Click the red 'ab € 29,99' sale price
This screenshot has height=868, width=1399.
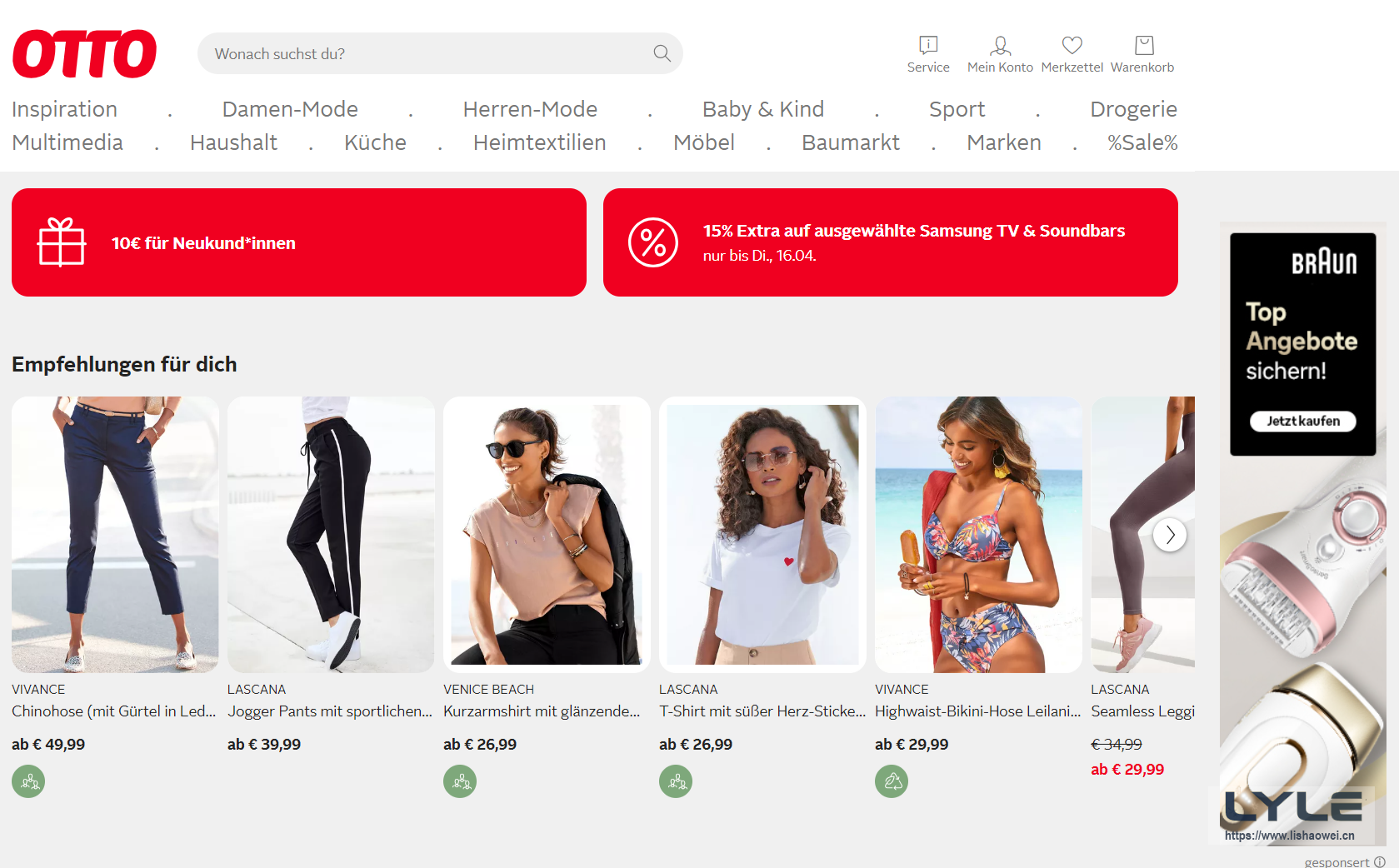1127,770
